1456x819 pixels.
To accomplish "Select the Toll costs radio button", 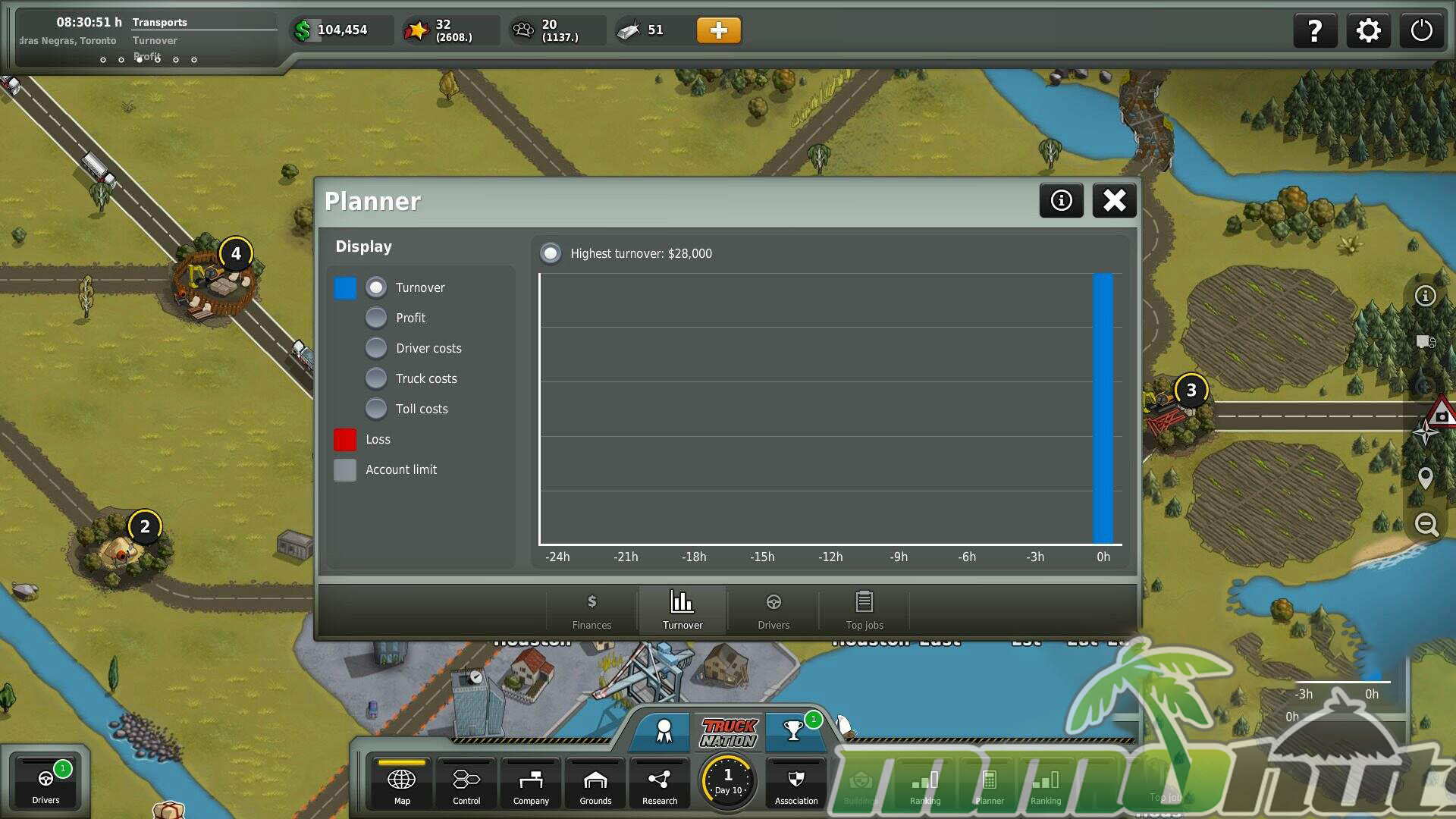I will tap(376, 409).
